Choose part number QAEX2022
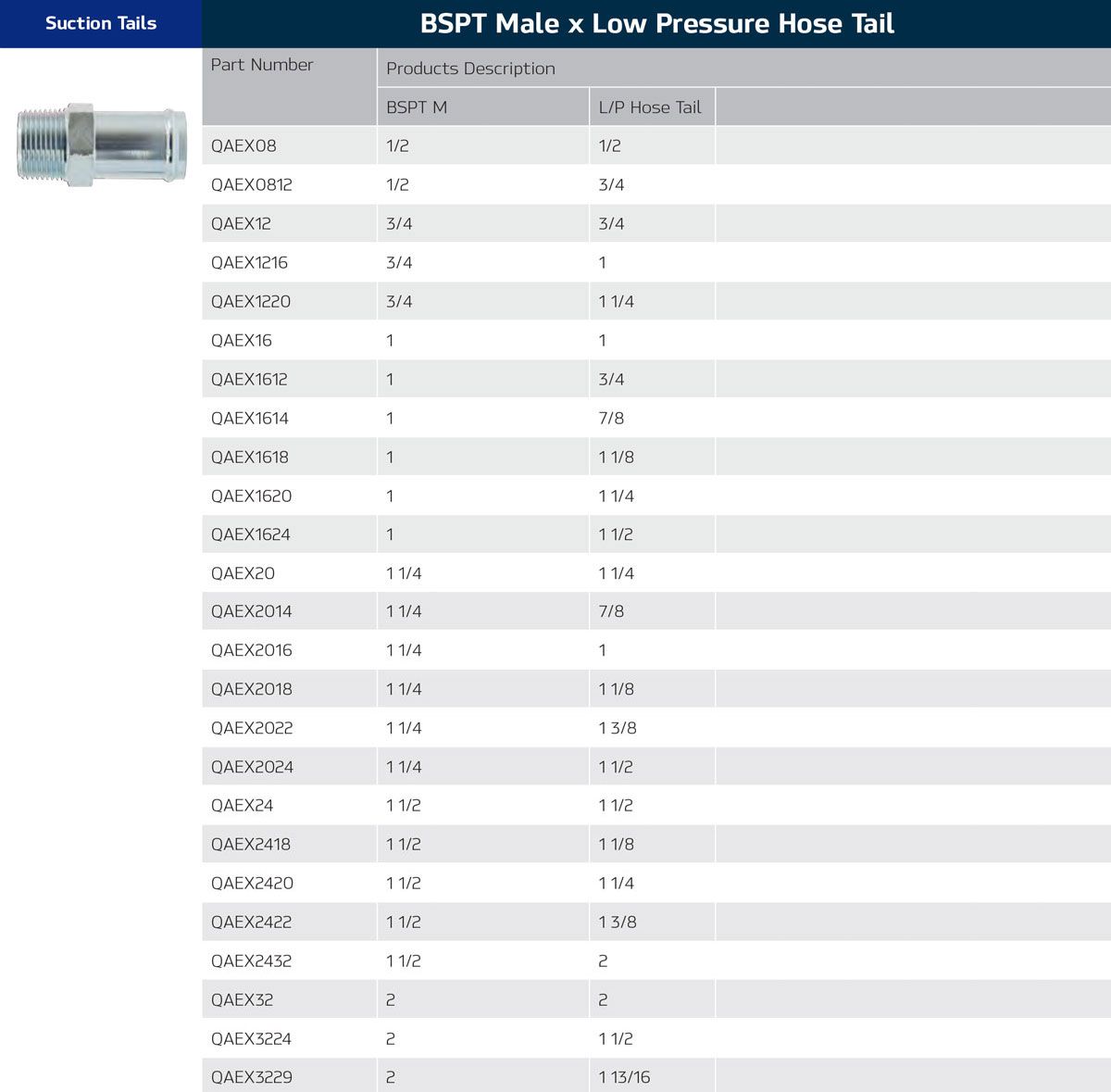The width and height of the screenshot is (1111, 1092). pyautogui.click(x=252, y=728)
